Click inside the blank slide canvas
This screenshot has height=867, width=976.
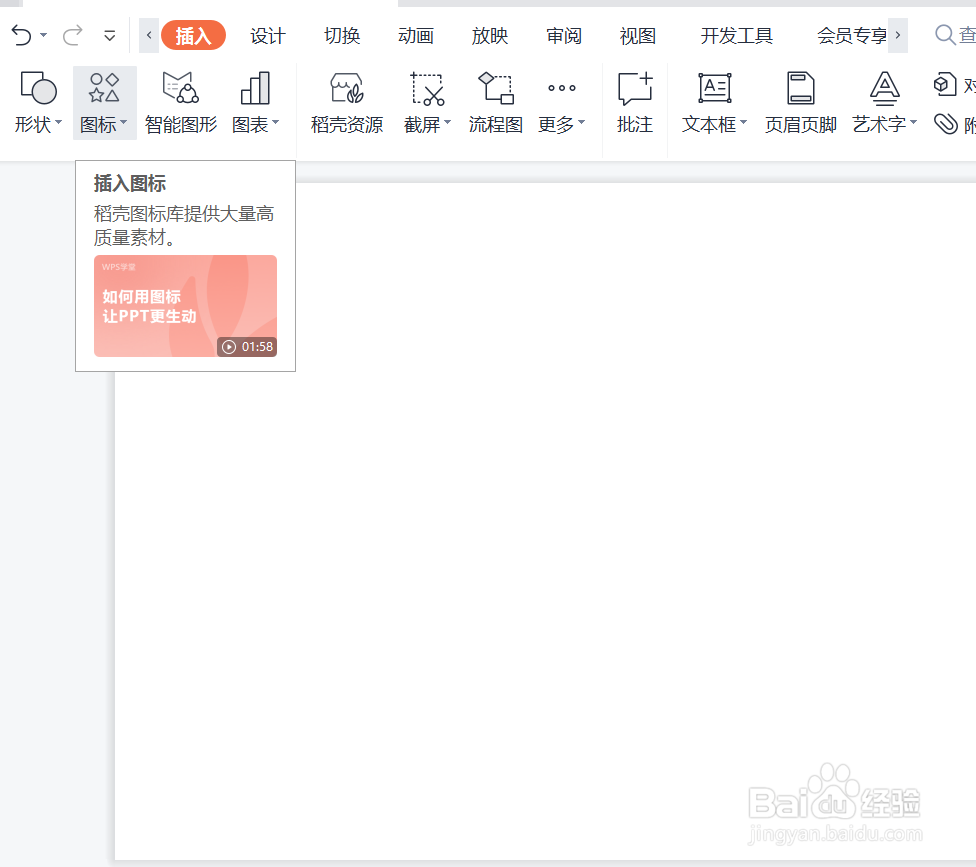pyautogui.click(x=545, y=522)
